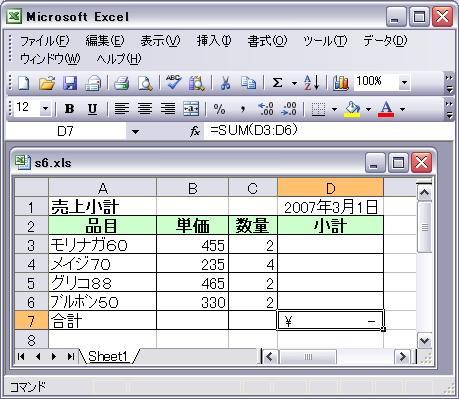Open the Print Preview icon
Screen dimensions: 459x399
click(145, 83)
